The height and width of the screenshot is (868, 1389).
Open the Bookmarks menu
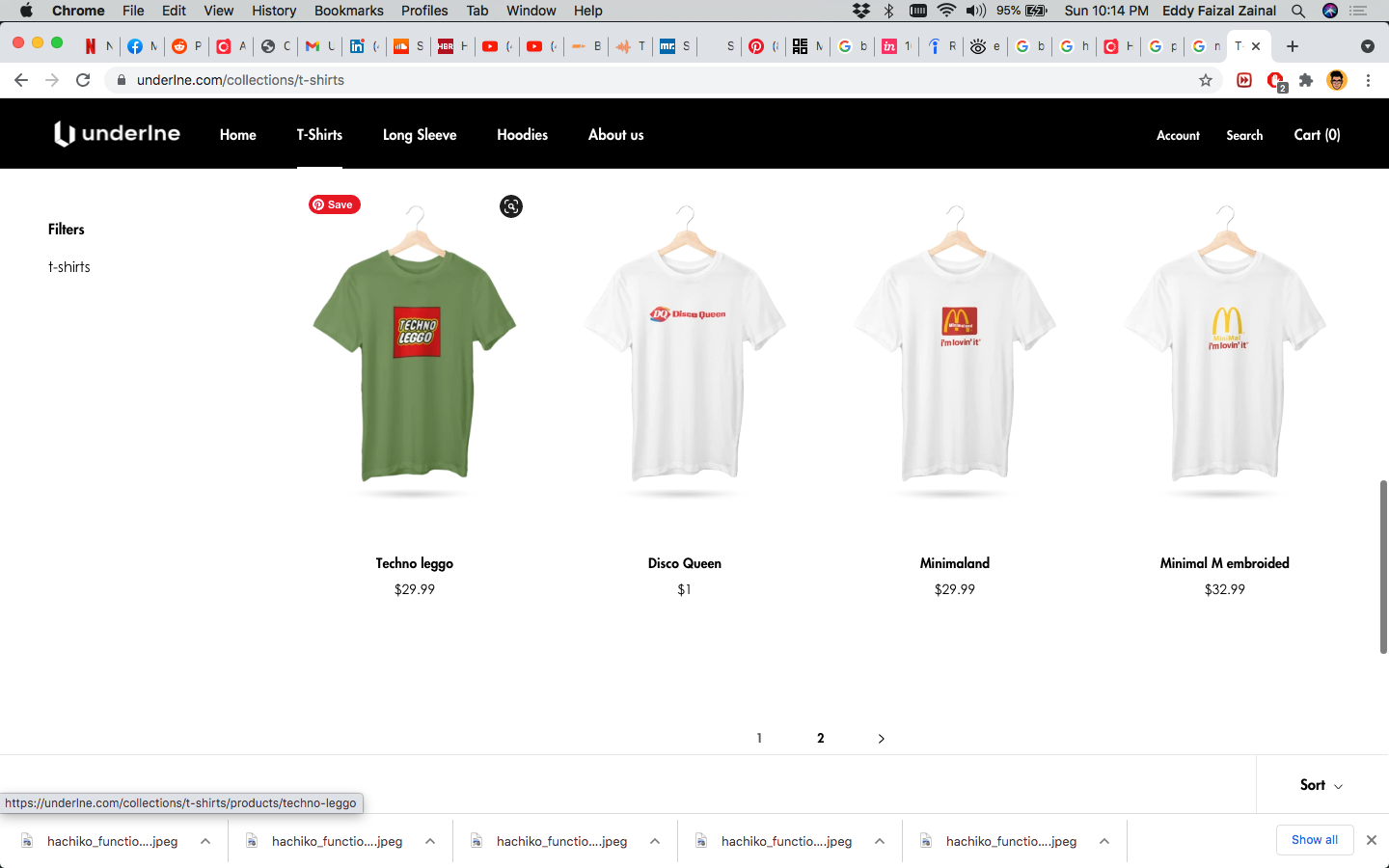pos(348,11)
